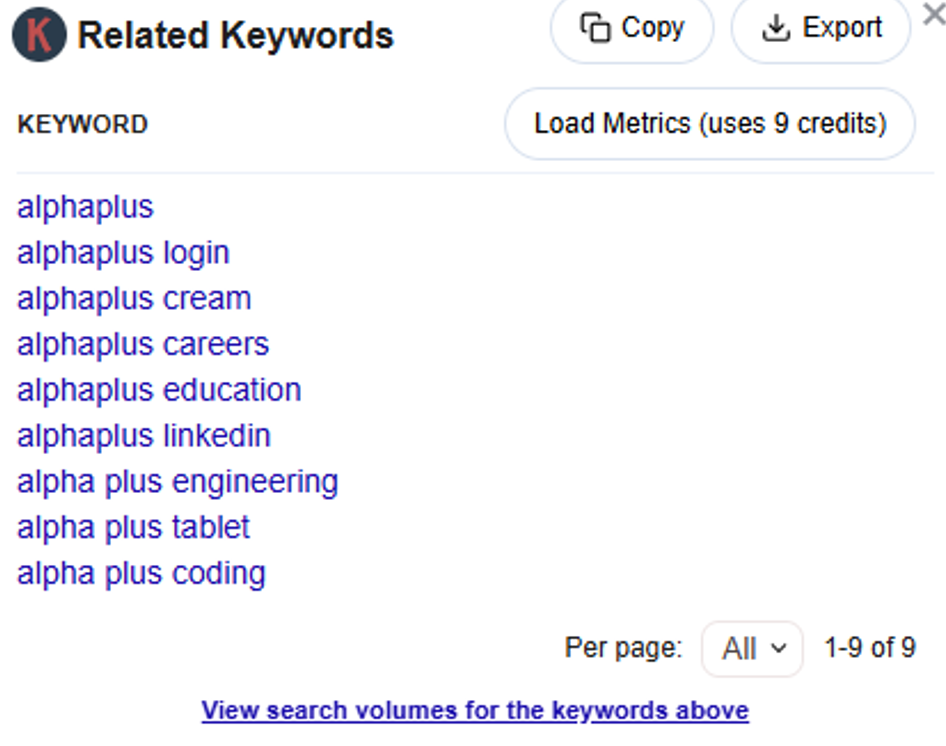Click Load Metrics (uses 9 credits)
This screenshot has width=946, height=746.
[710, 124]
